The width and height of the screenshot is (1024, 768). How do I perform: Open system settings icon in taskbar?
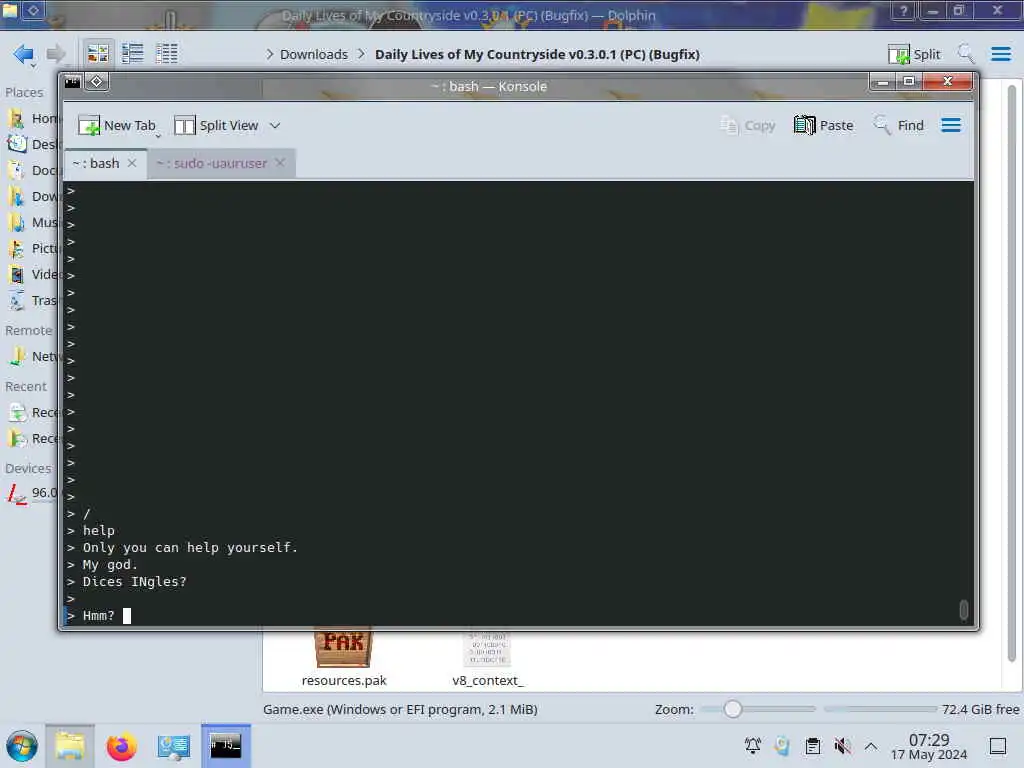(x=173, y=746)
